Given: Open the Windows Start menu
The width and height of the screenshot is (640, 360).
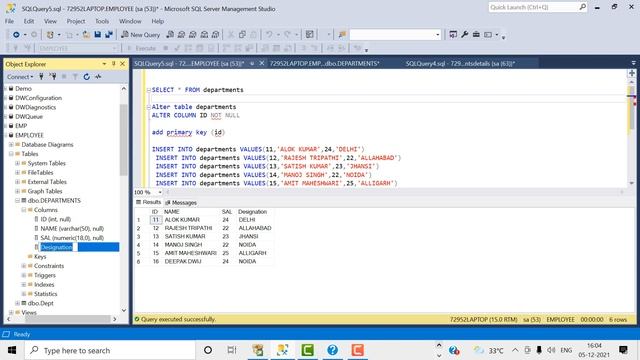Looking at the screenshot, I should [12, 350].
